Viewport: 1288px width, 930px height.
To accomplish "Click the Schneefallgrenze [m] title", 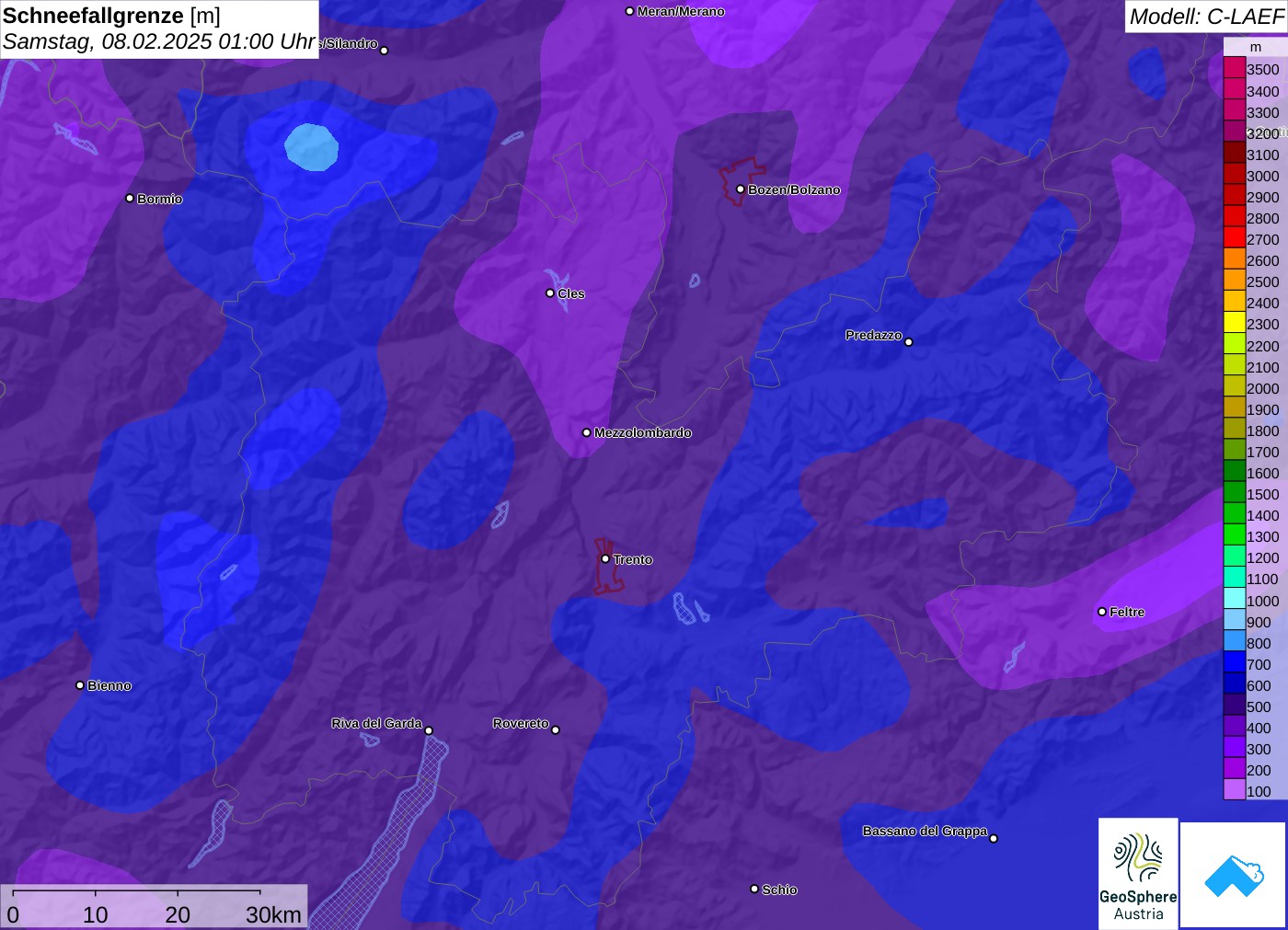I will (x=111, y=16).
